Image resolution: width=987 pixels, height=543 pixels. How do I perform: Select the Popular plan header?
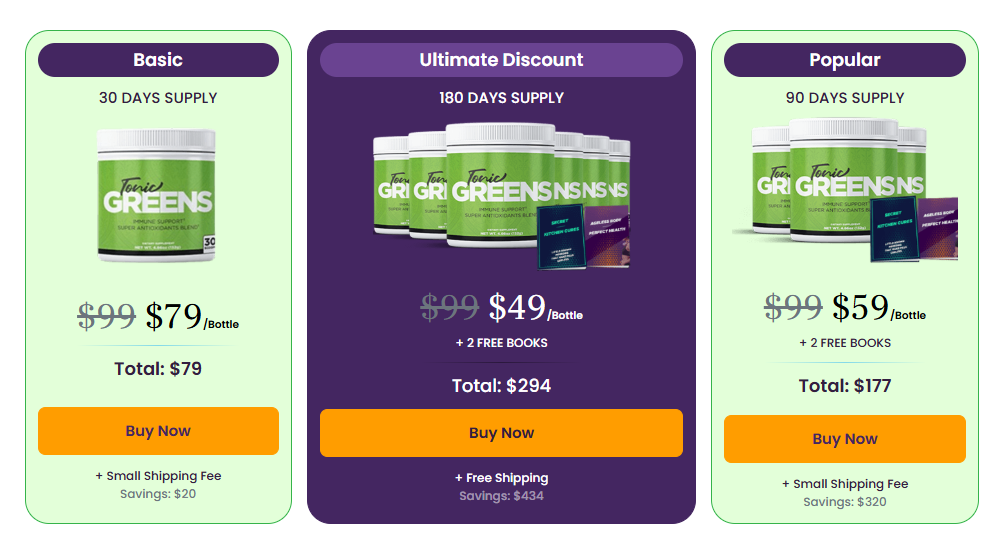[x=845, y=60]
